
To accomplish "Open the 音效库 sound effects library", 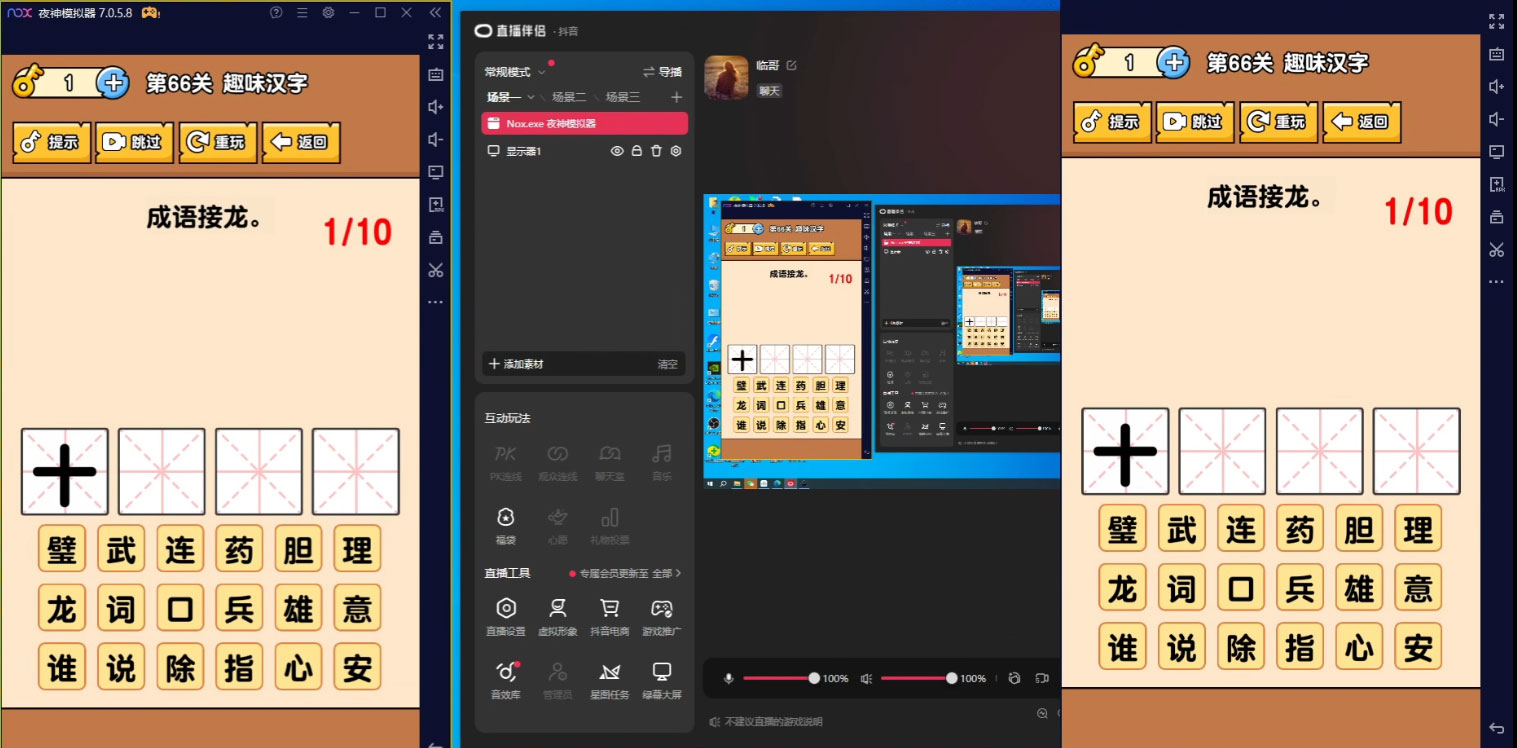I will pos(506,678).
